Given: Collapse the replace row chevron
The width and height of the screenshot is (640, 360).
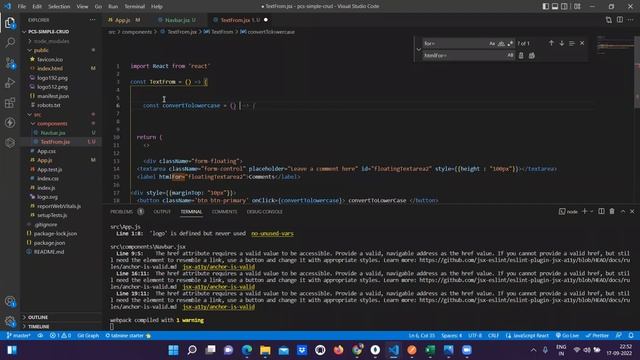Looking at the screenshot, I should coord(418,49).
